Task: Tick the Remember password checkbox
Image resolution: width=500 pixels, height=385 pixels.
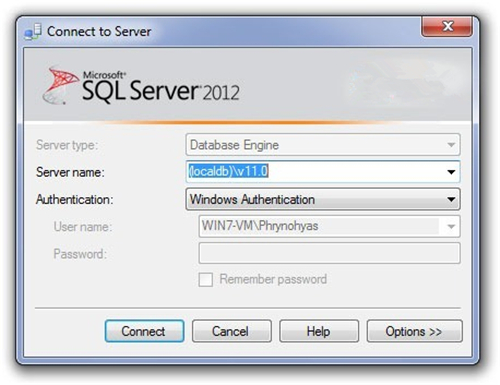Action: (x=206, y=279)
